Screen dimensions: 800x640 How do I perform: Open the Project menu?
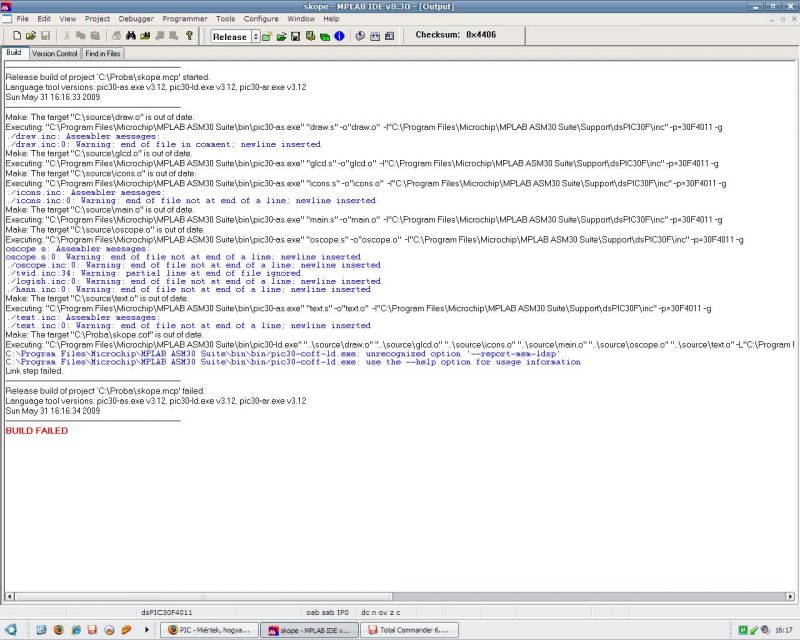pyautogui.click(x=97, y=19)
